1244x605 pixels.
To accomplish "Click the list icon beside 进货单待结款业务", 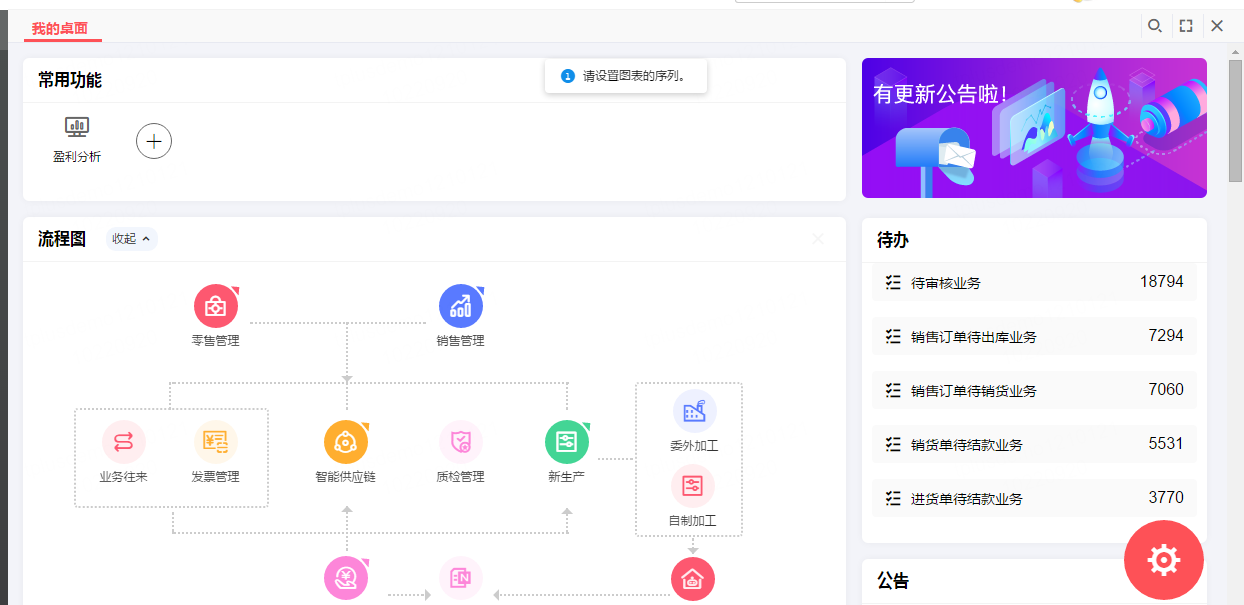I will tap(893, 499).
